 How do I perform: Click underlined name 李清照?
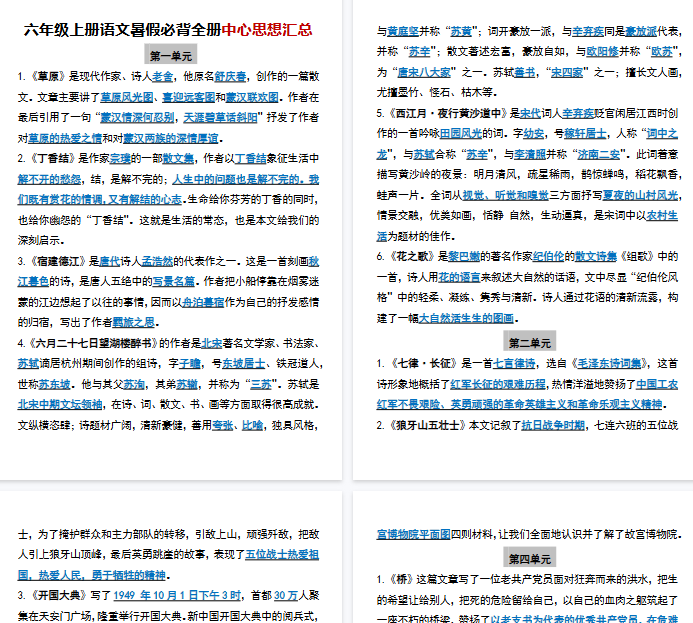pyautogui.click(x=530, y=155)
